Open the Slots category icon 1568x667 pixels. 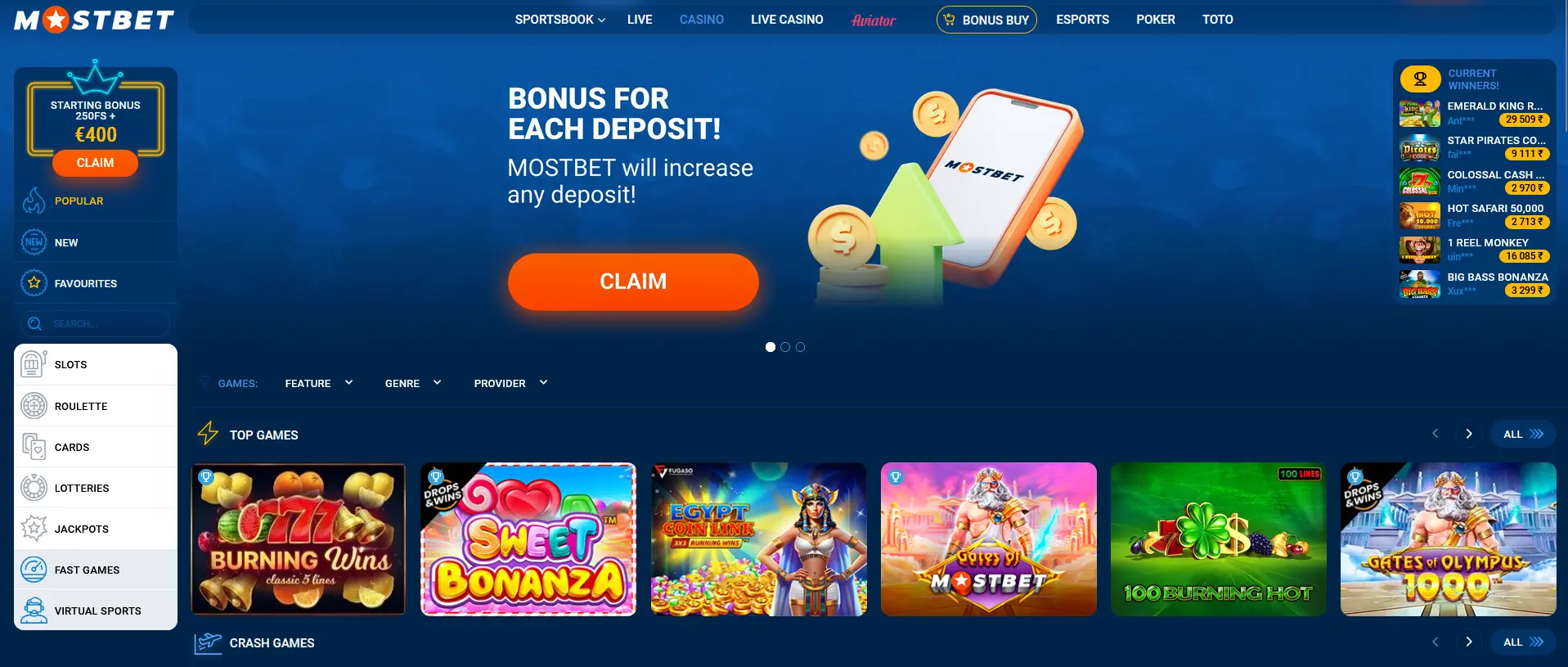point(34,364)
